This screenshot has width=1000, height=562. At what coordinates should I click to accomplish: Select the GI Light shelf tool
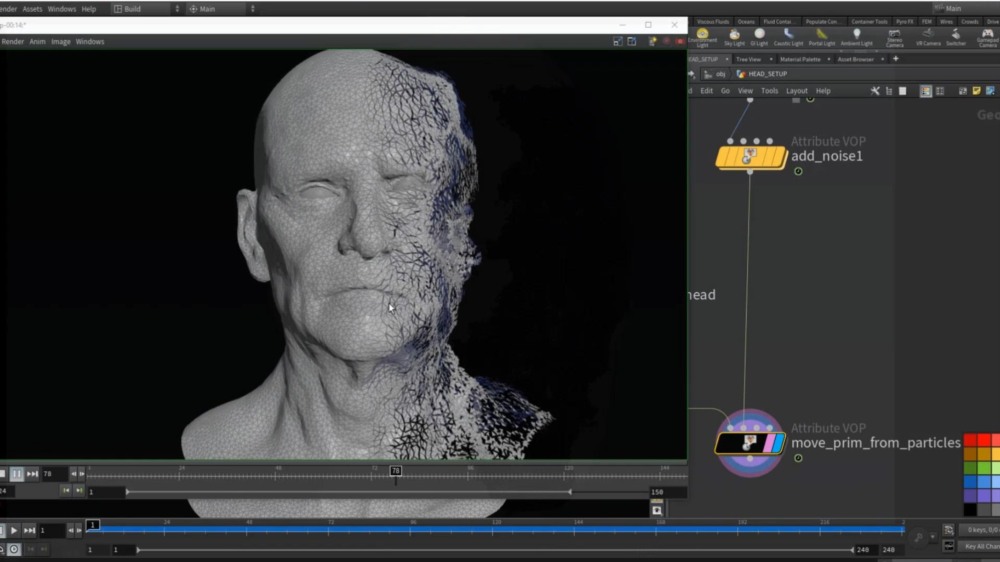click(759, 37)
